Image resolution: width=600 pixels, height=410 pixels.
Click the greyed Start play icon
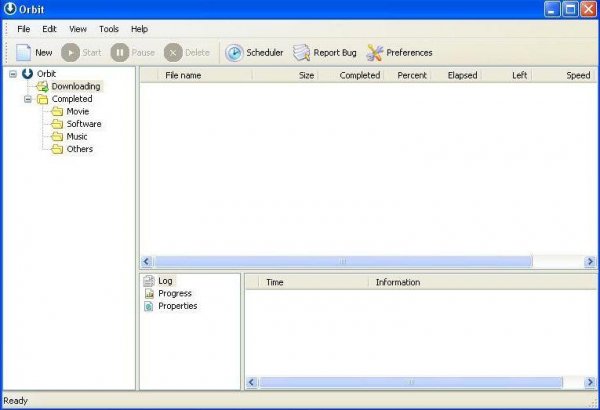pyautogui.click(x=70, y=52)
